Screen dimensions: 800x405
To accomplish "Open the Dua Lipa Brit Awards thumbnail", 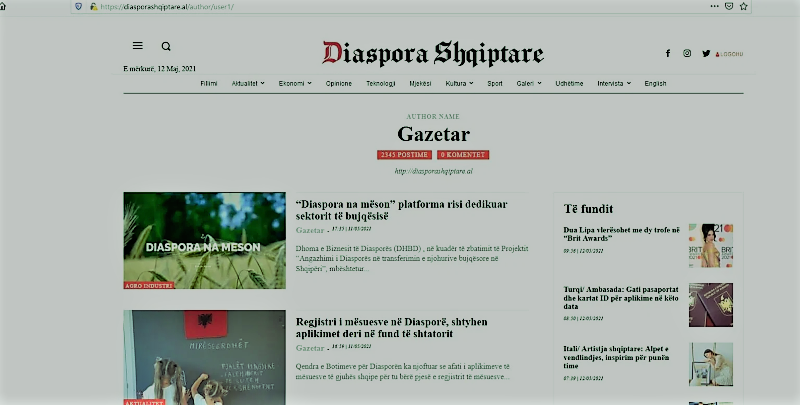I will (x=711, y=245).
